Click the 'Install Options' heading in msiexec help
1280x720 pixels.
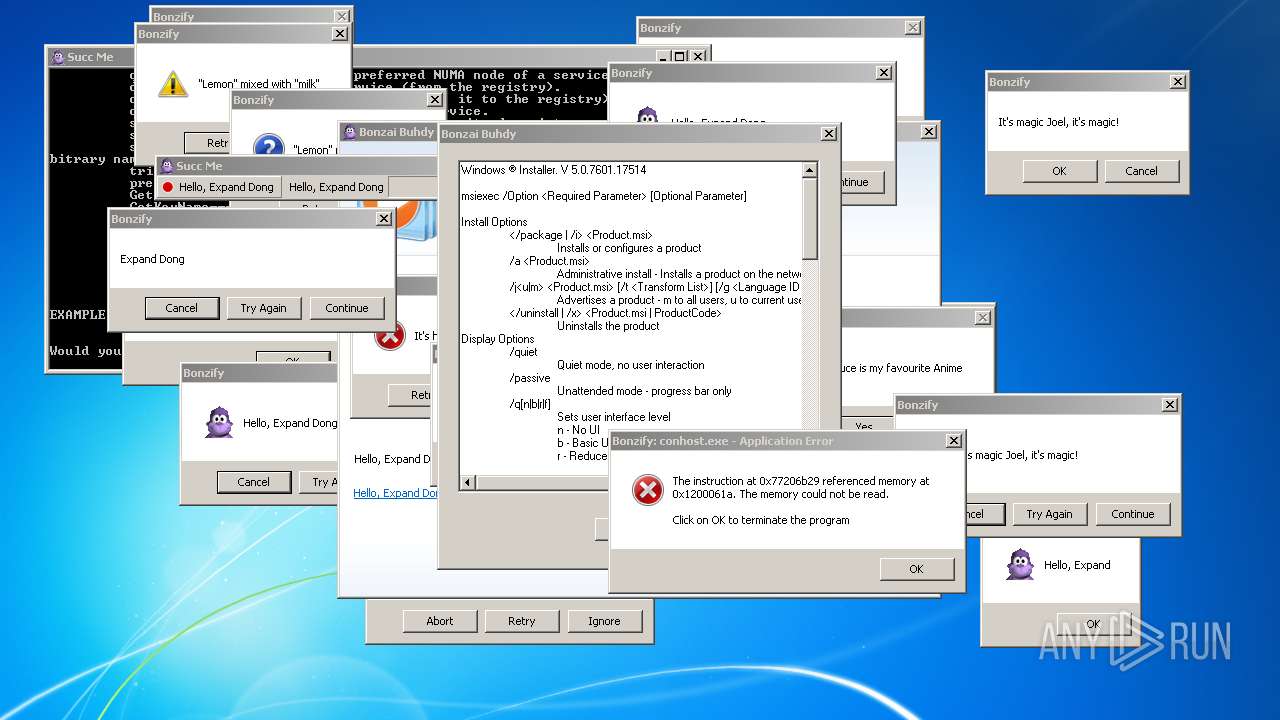coord(494,222)
